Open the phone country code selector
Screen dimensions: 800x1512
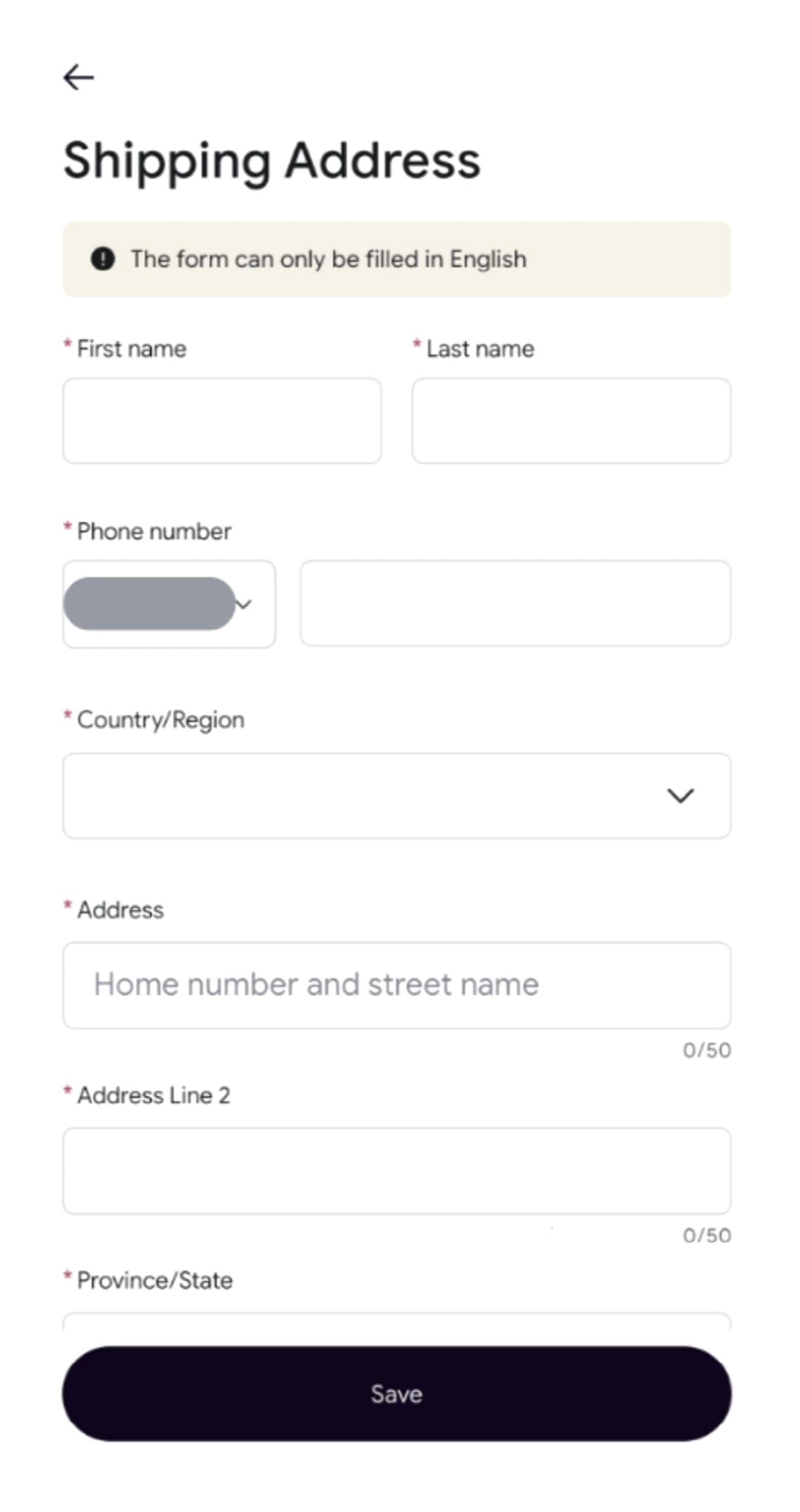coord(169,604)
